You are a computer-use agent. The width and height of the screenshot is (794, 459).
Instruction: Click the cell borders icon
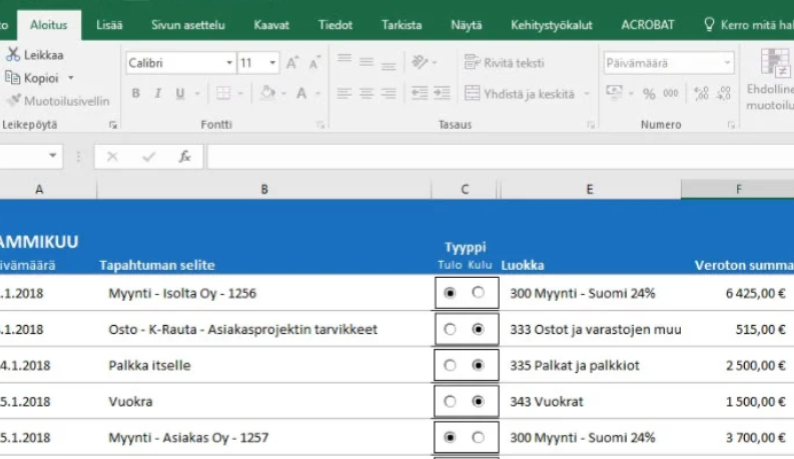coord(223,93)
